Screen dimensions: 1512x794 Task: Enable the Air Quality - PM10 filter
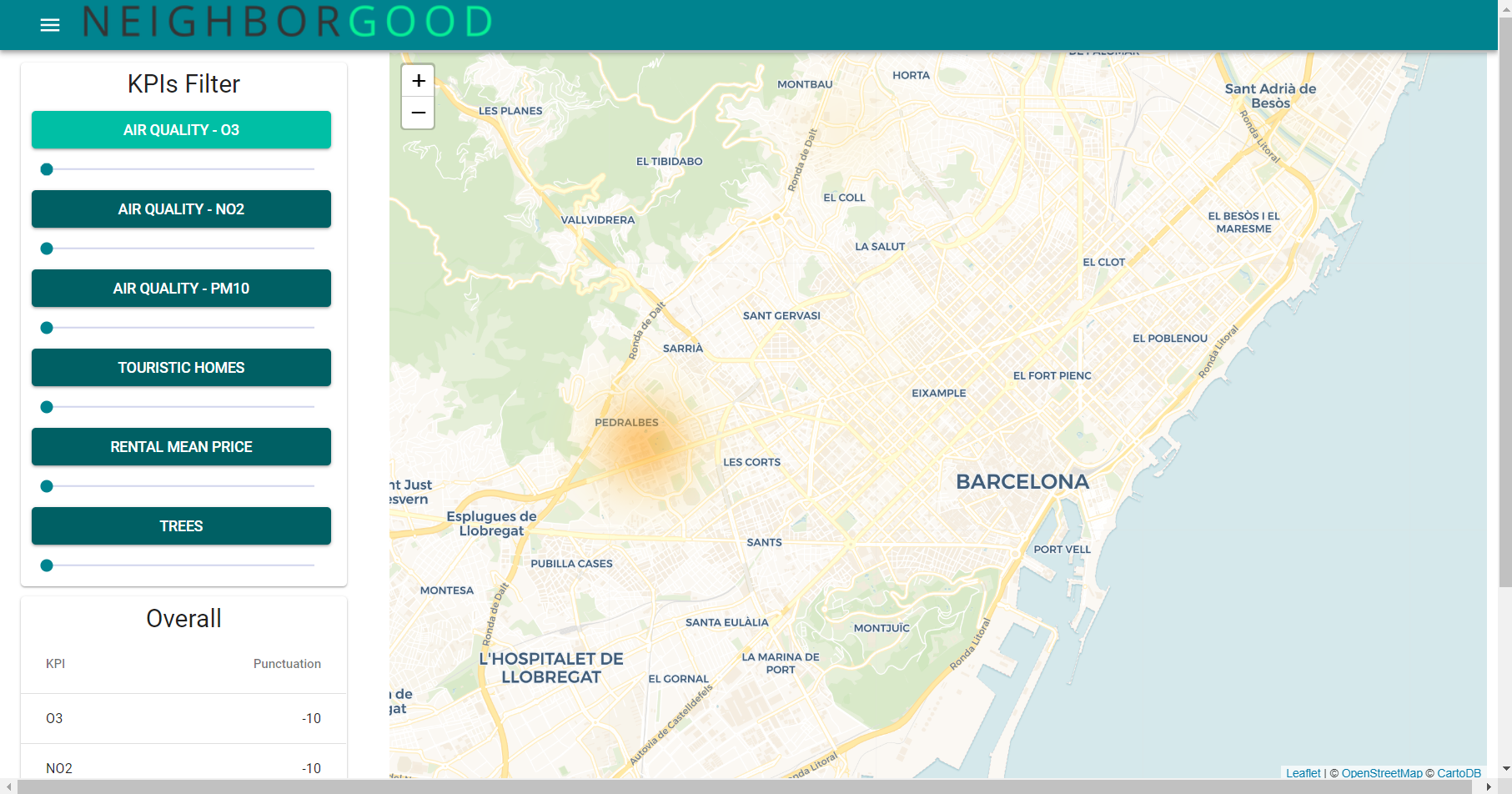pos(181,289)
